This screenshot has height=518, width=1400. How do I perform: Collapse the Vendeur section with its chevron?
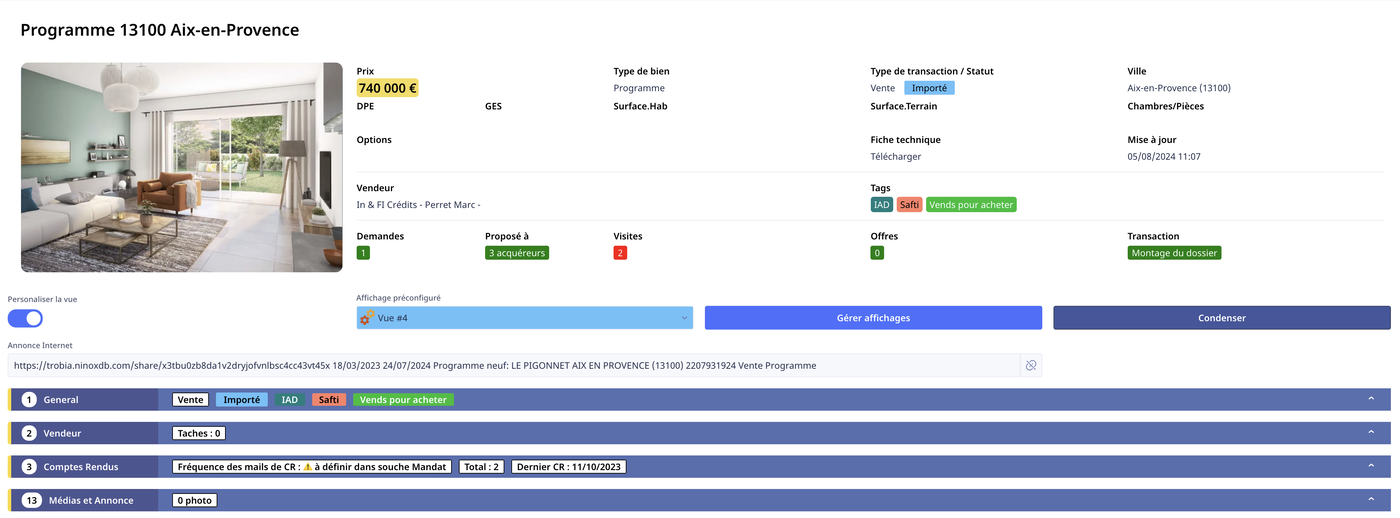(x=1371, y=433)
